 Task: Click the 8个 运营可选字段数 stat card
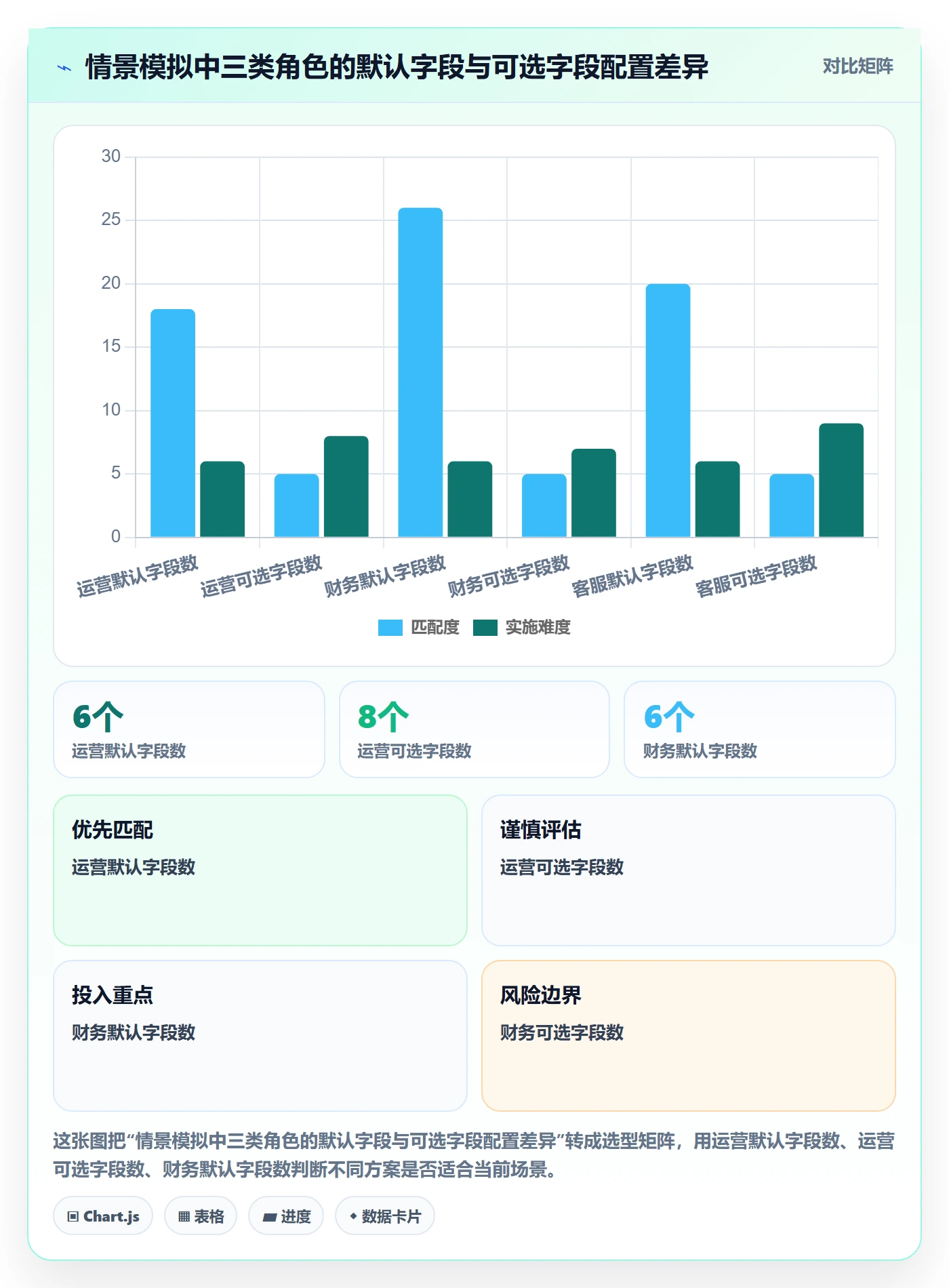474,729
